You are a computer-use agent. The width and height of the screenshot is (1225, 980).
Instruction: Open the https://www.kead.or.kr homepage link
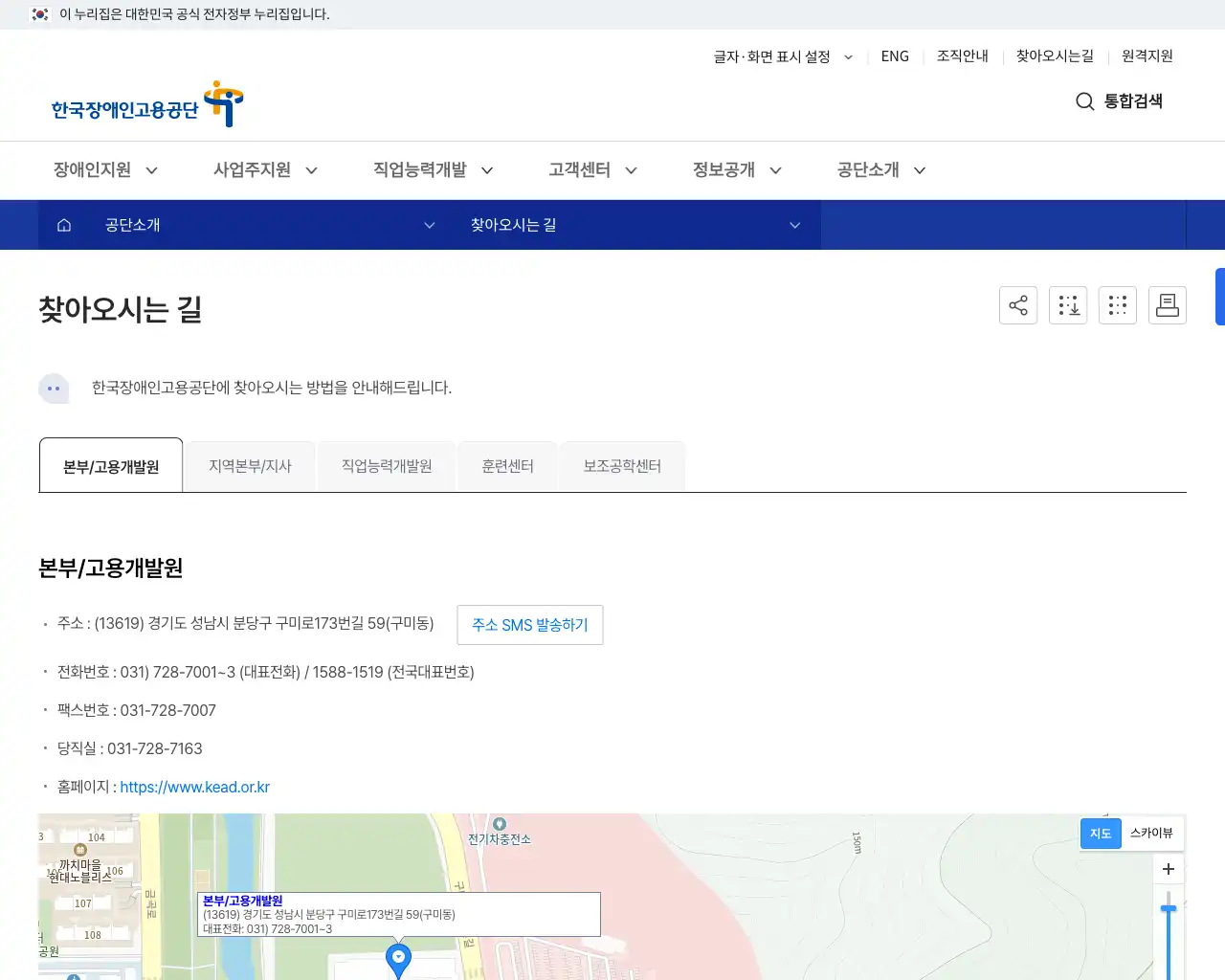click(x=195, y=787)
